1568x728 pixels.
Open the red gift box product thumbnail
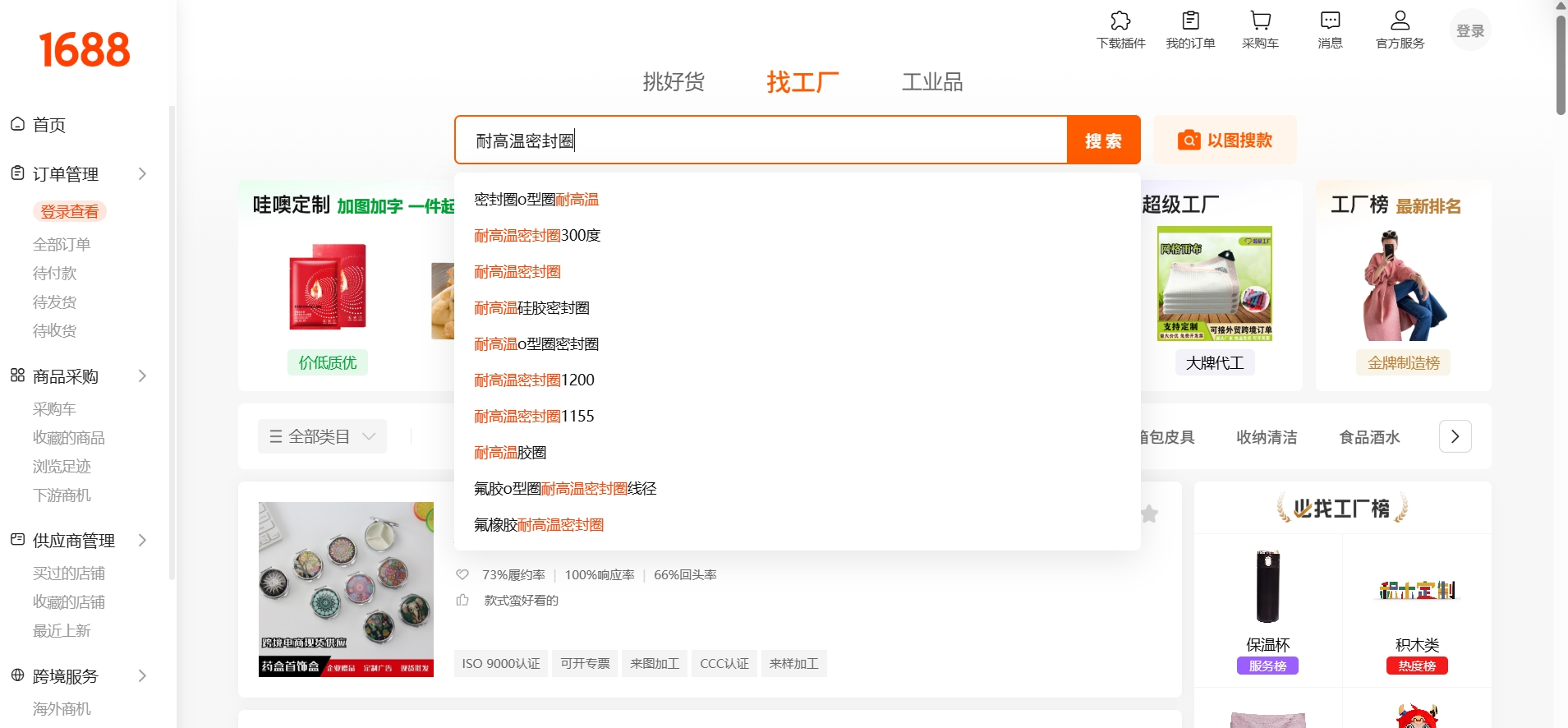pyautogui.click(x=328, y=287)
